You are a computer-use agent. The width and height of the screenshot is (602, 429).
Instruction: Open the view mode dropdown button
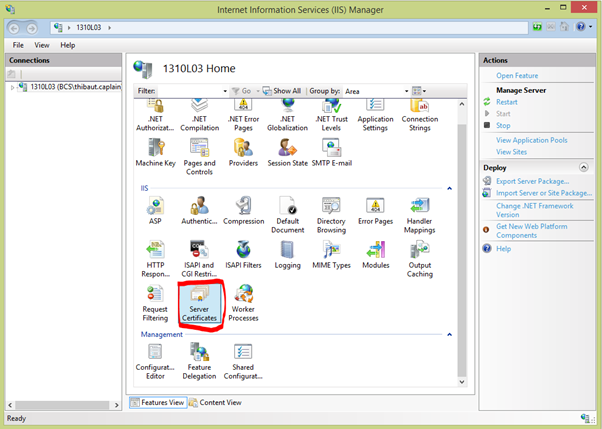(x=419, y=91)
